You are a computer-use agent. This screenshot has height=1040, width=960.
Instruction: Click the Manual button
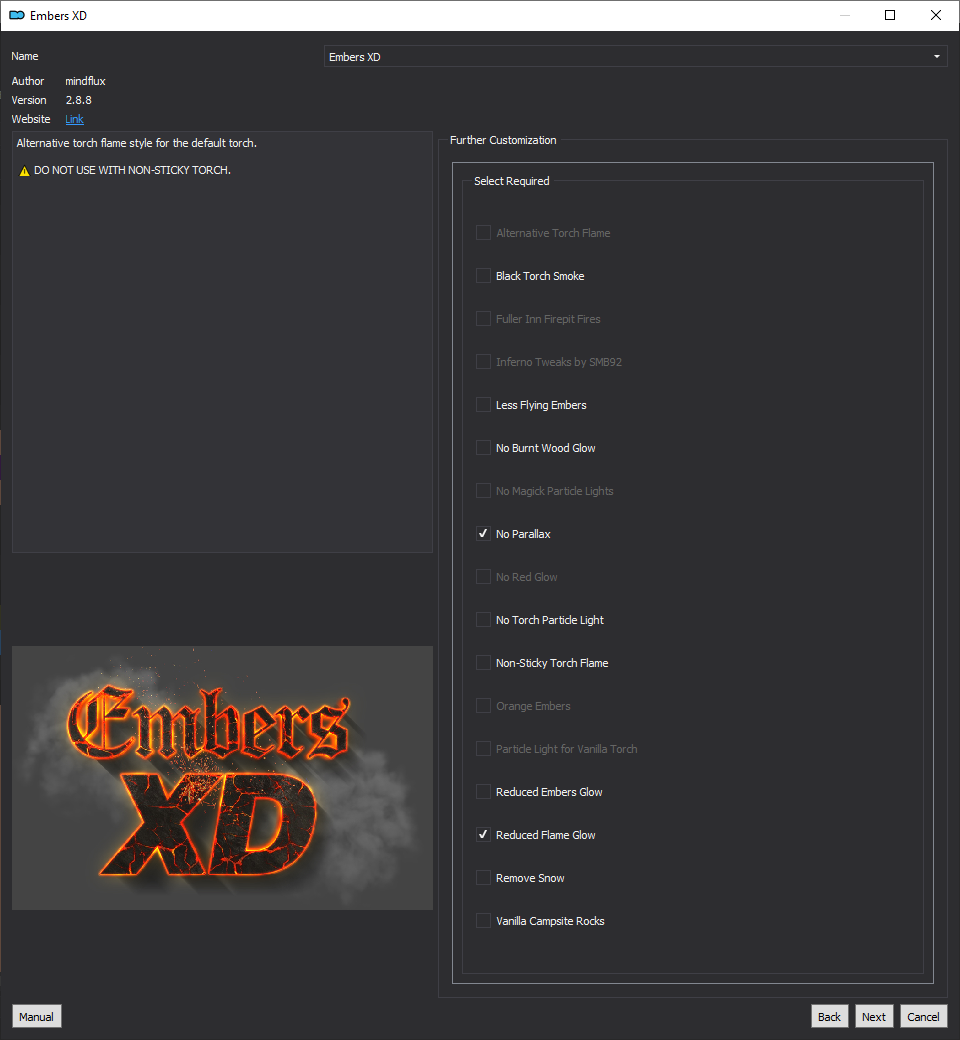[36, 1016]
